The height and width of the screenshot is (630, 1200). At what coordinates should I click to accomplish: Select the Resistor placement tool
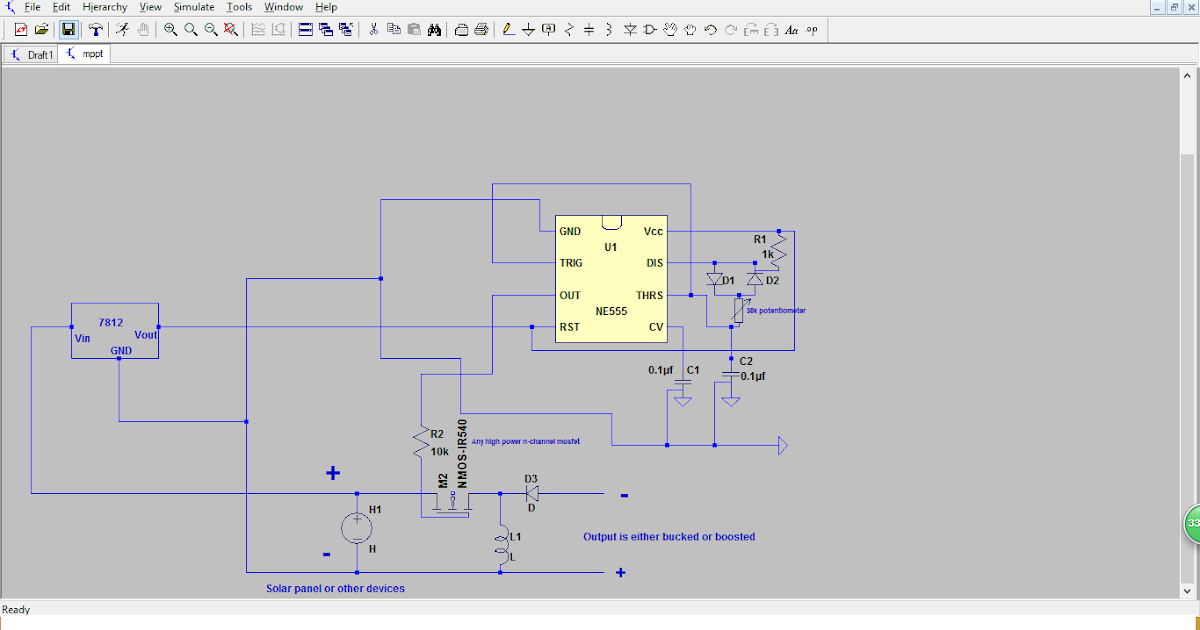pos(569,29)
